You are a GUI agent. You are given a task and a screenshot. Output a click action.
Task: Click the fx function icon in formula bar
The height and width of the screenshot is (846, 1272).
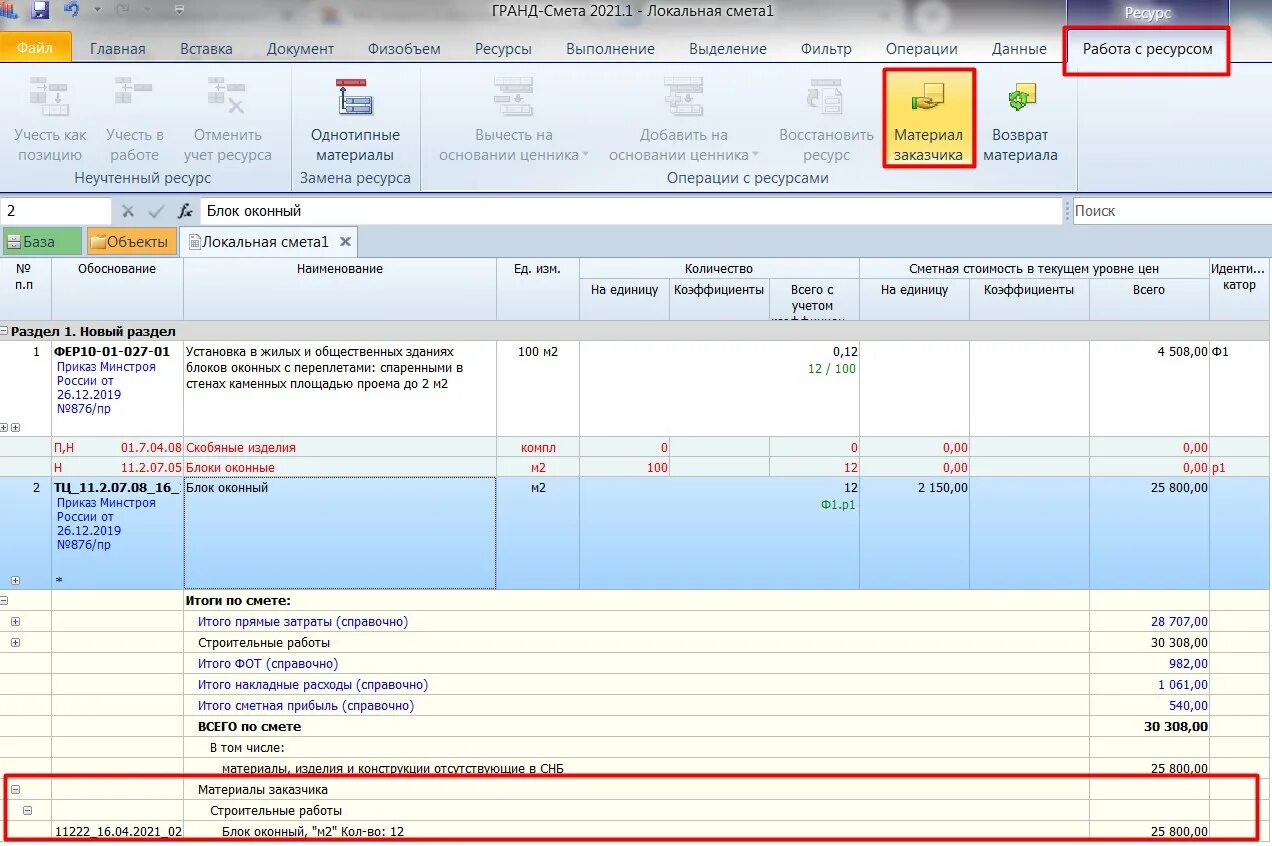click(185, 211)
